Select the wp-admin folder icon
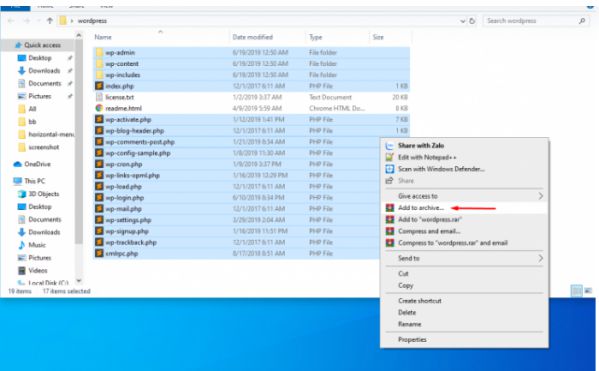 (x=99, y=52)
